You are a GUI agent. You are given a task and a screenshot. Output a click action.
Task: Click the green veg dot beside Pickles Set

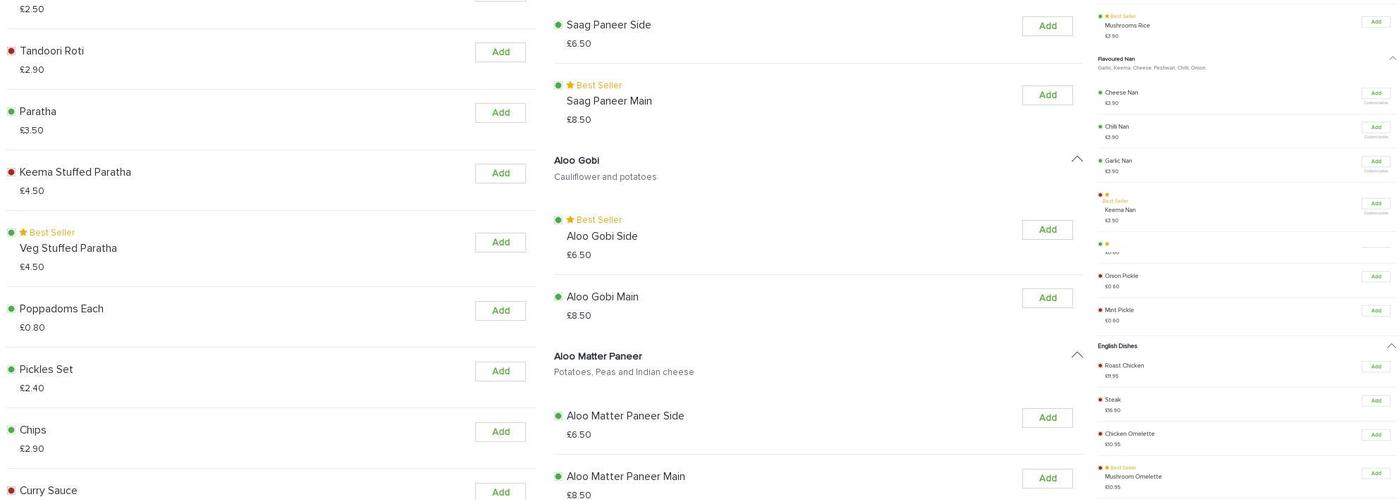[x=11, y=369]
